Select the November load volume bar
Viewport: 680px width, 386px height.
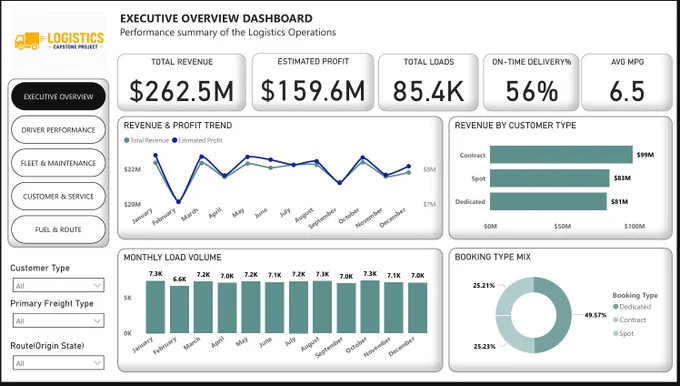394,308
